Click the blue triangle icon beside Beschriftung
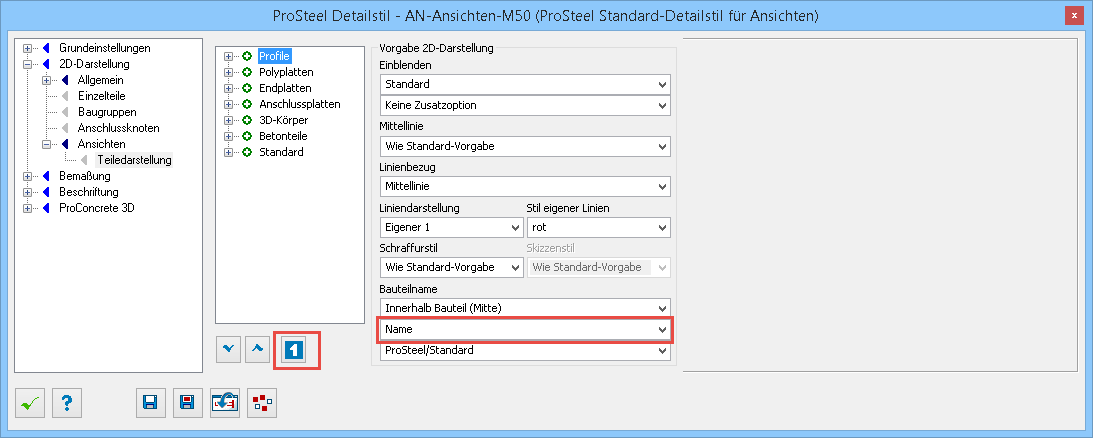This screenshot has width=1093, height=438. coord(46,192)
